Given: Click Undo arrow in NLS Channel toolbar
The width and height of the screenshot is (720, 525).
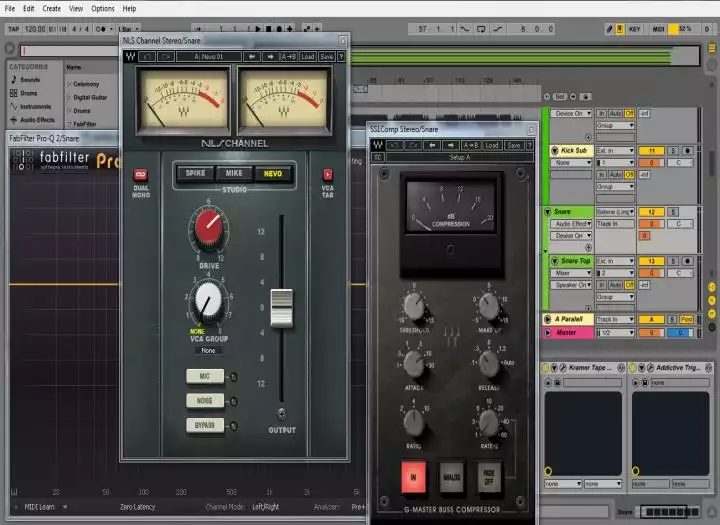Looking at the screenshot, I should 147,56.
